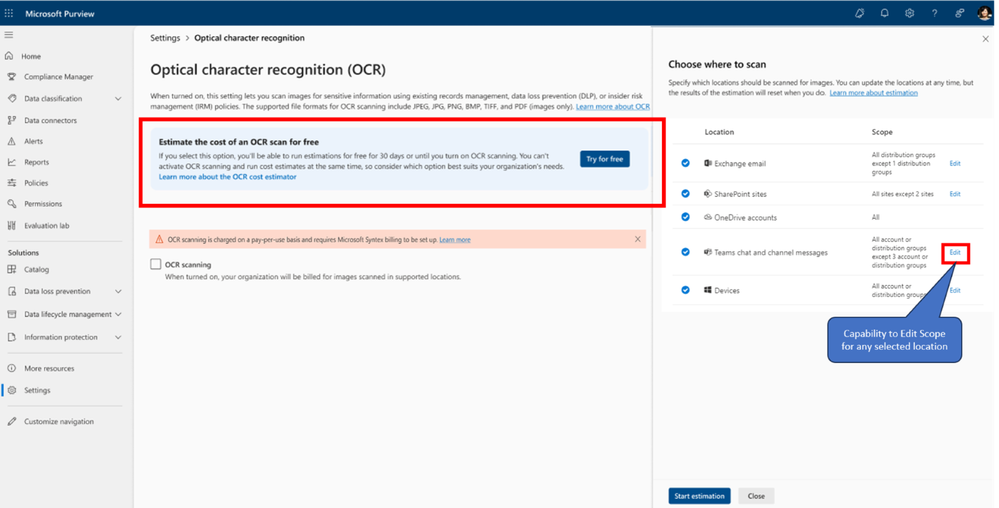Click the what's new megaphone icon
Image resolution: width=999 pixels, height=508 pixels.
pos(859,13)
